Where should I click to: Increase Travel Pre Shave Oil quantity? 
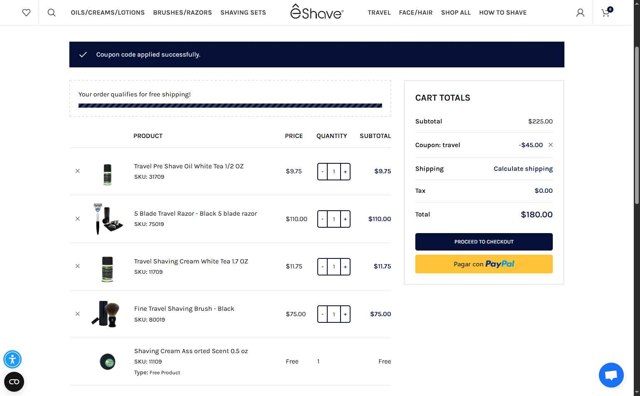coord(345,171)
